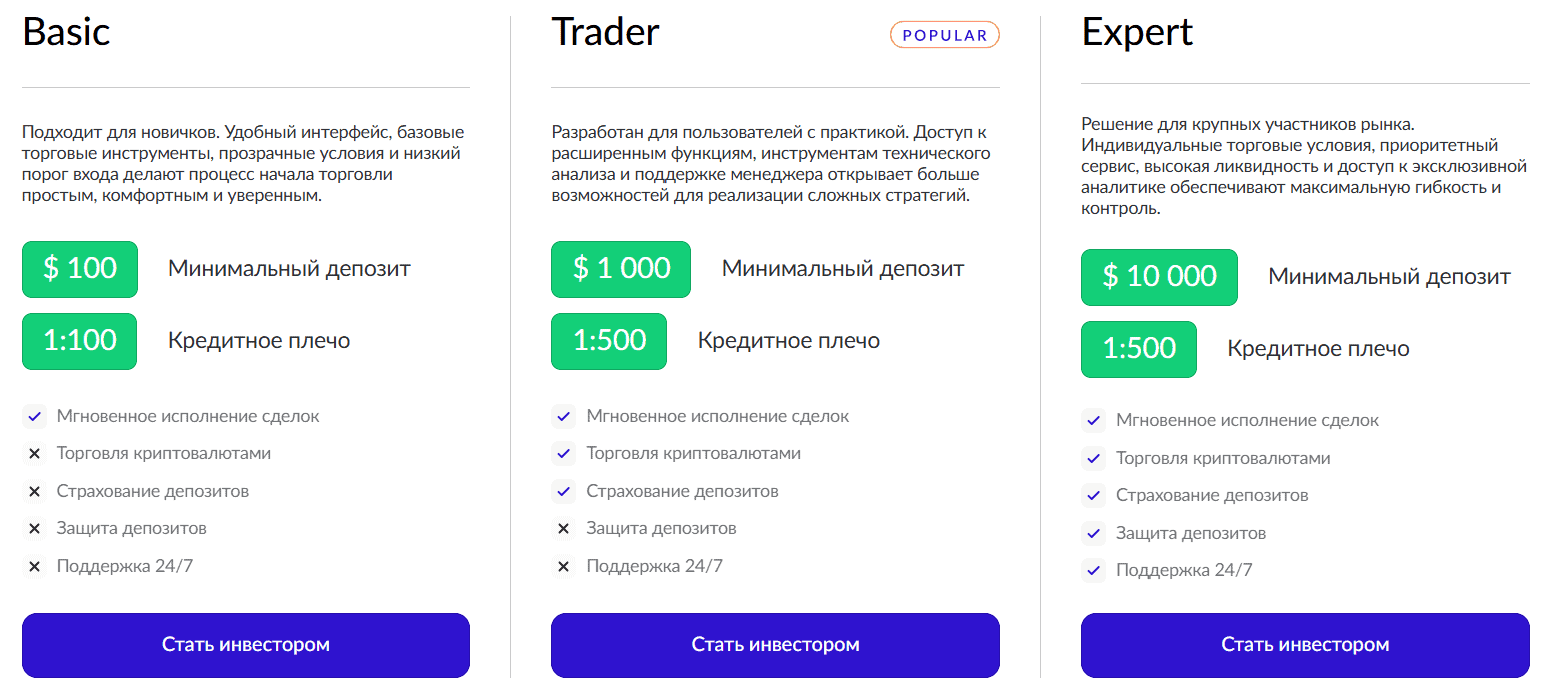The width and height of the screenshot is (1546, 683).
Task: Select the checkmark icon for Защита депозитов in Expert
Action: [x=1093, y=533]
